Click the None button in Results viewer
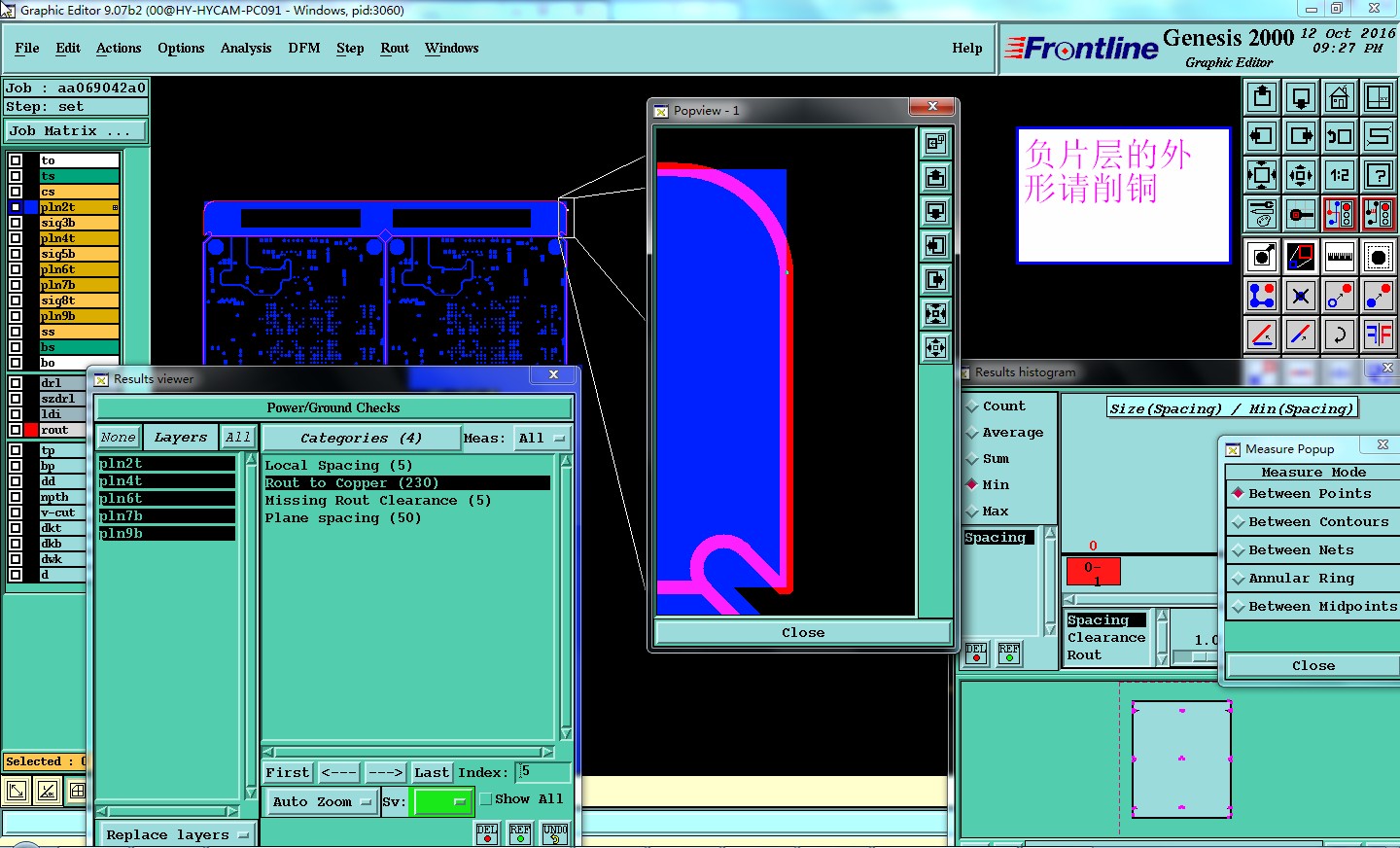The height and width of the screenshot is (848, 1400). point(119,438)
